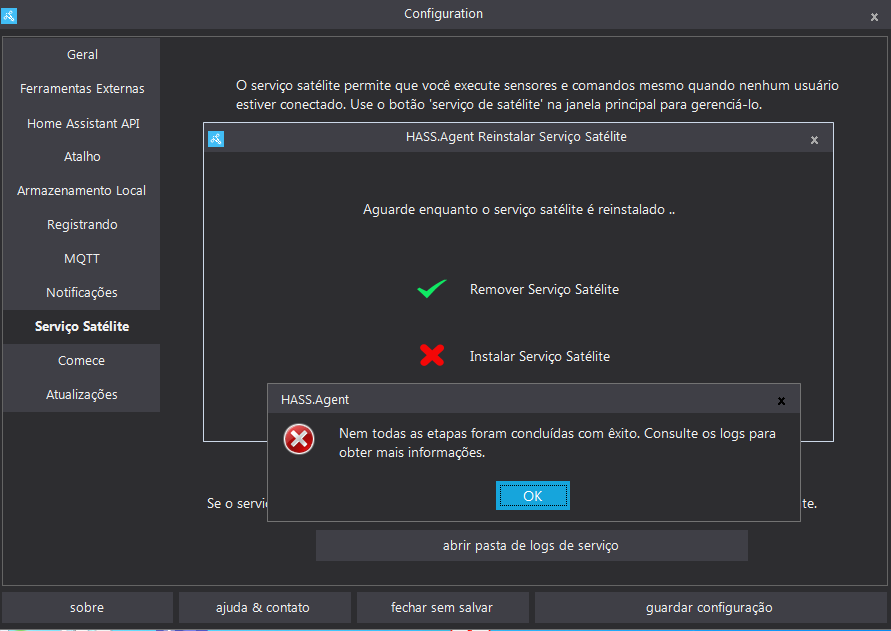Click the HASS.Agent icon in the Configuration title bar
Viewport: 891px width, 631px height.
coord(10,15)
